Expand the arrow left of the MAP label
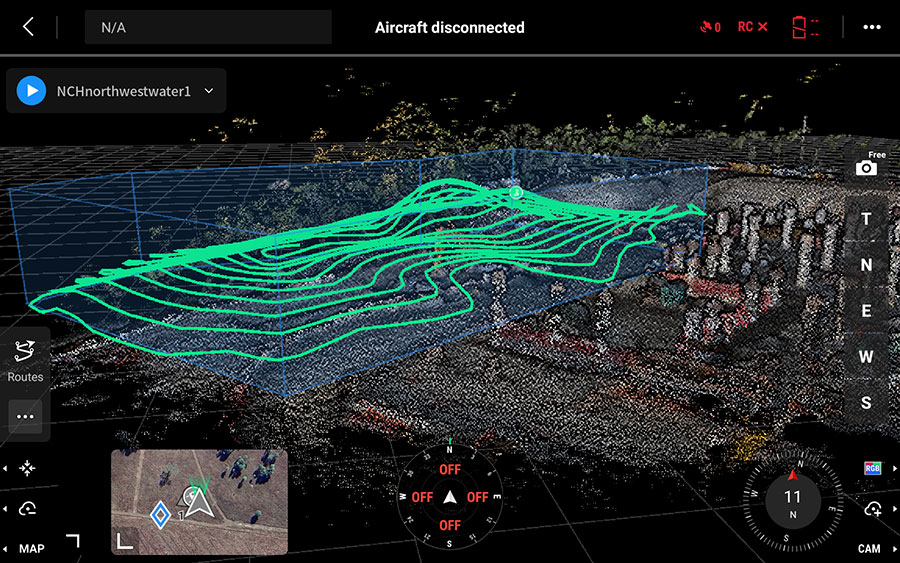The height and width of the screenshot is (563, 900). pos(5,549)
